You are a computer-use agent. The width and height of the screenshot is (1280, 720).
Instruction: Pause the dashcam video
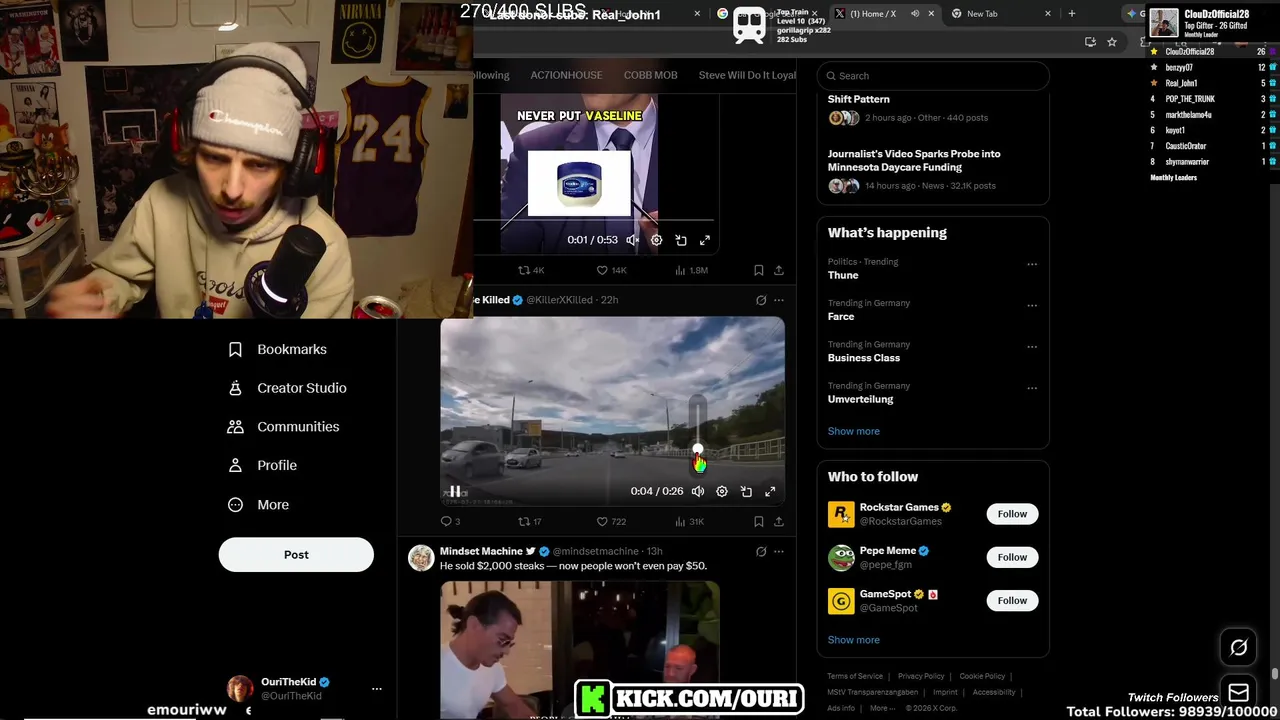click(455, 491)
